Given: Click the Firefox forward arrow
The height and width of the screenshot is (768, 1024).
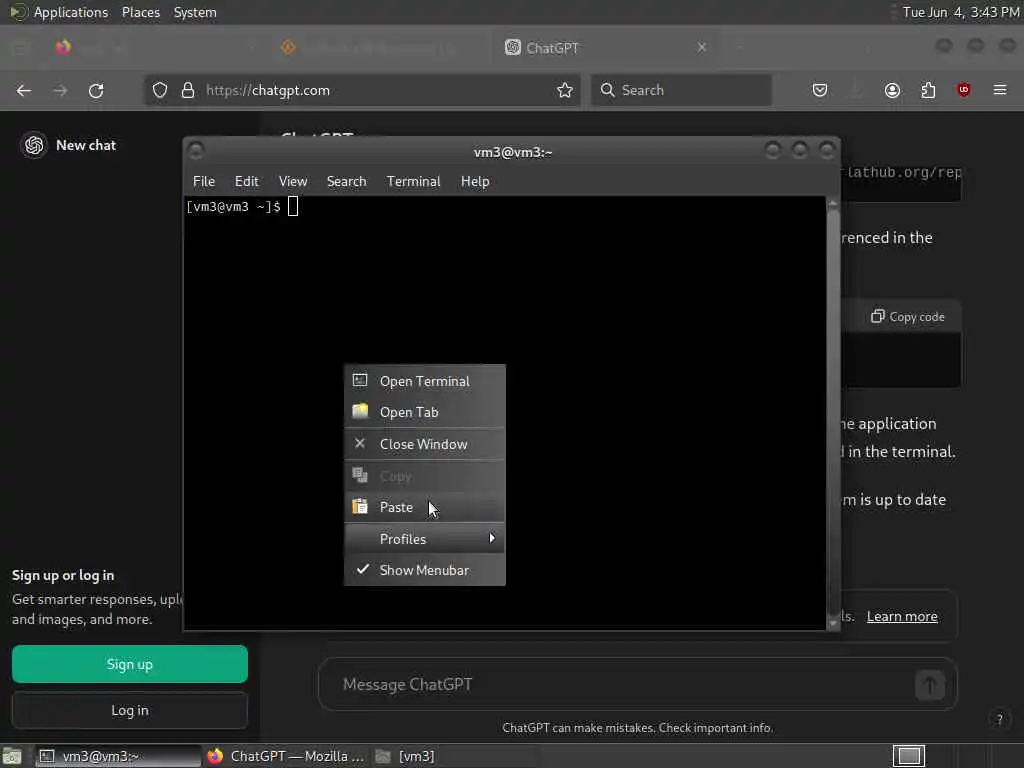Looking at the screenshot, I should coord(60,90).
